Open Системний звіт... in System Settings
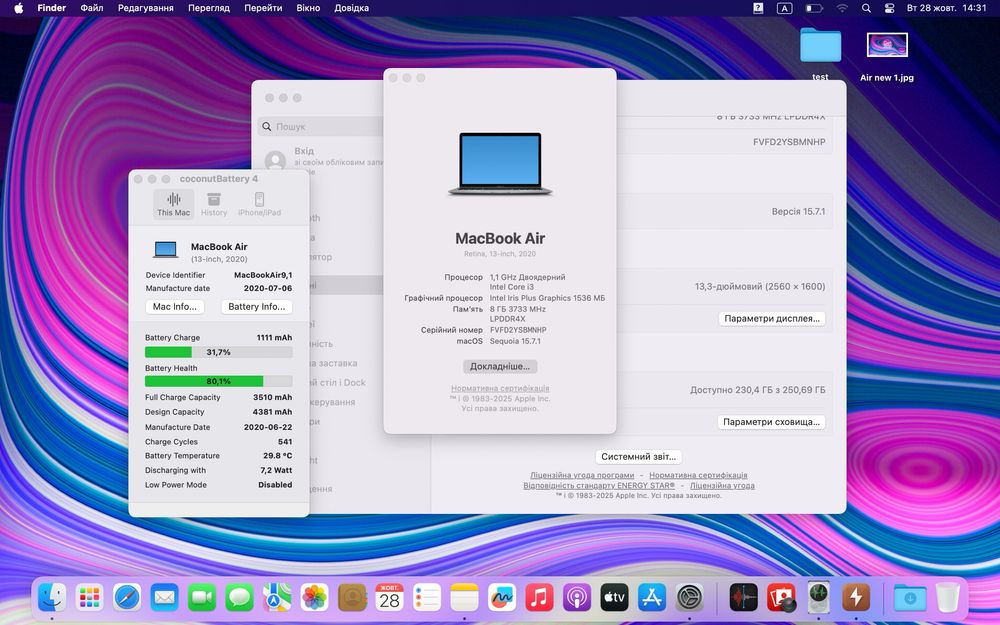This screenshot has width=1000, height=625. [638, 457]
